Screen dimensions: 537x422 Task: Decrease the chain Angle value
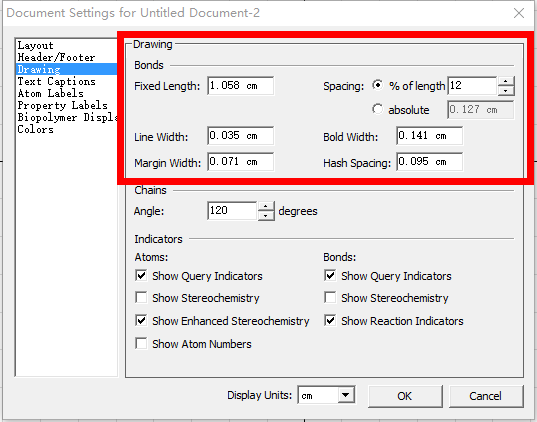pyautogui.click(x=266, y=215)
